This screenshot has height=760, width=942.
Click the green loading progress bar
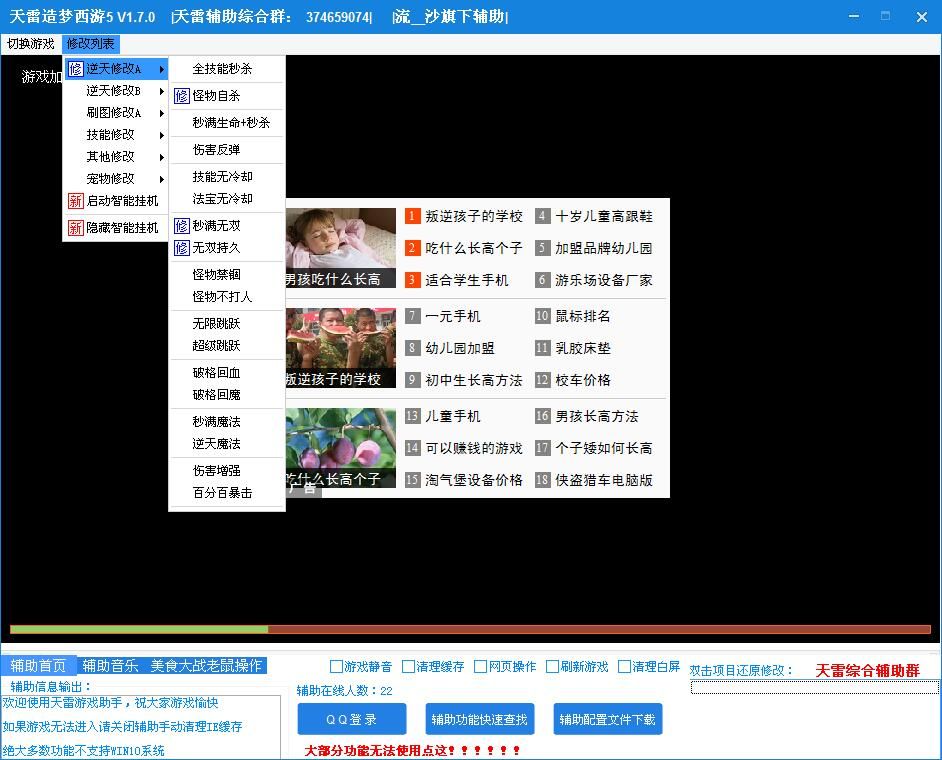pos(140,630)
